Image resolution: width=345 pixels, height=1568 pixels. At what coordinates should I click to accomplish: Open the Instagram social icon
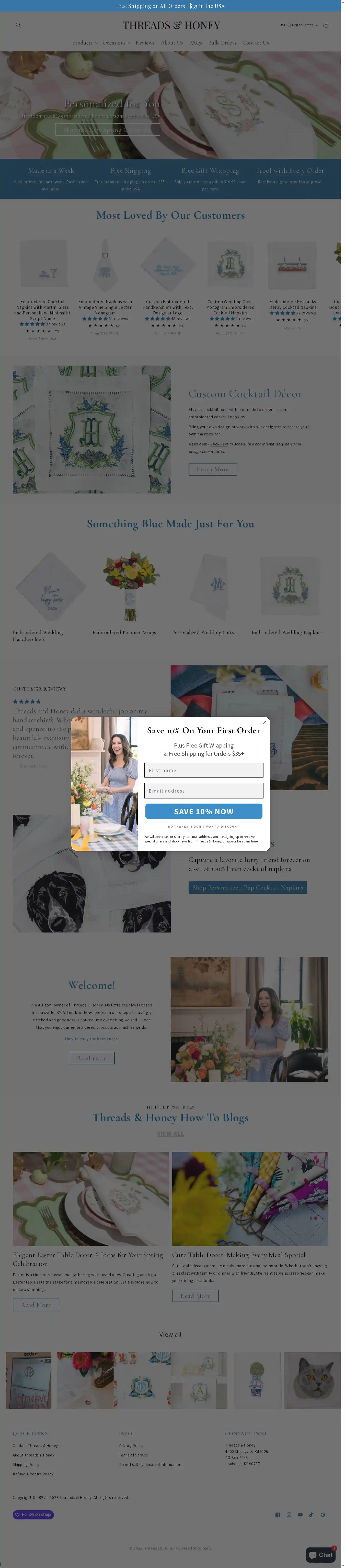(x=289, y=1515)
